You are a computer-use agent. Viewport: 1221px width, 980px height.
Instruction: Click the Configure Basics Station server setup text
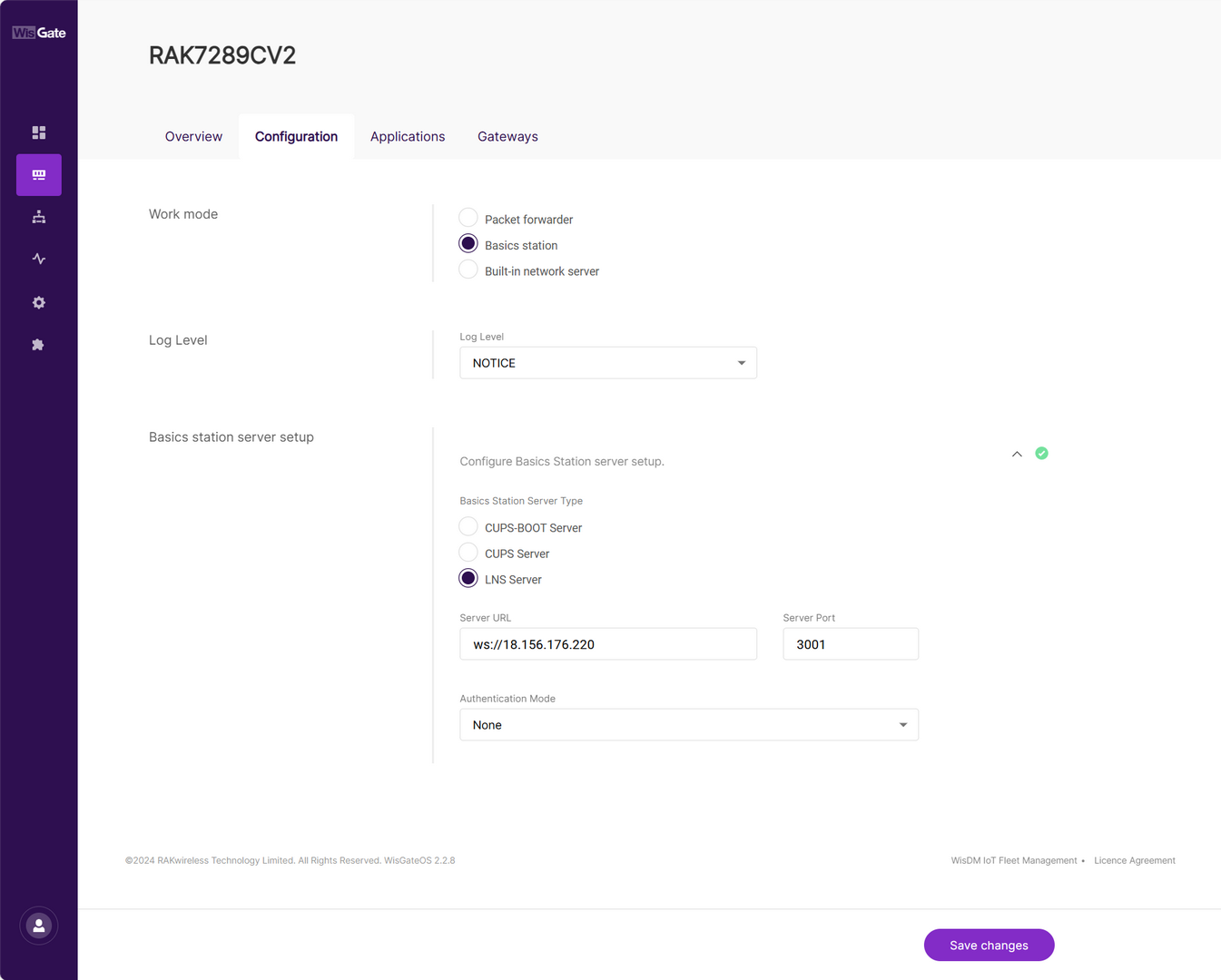[562, 462]
